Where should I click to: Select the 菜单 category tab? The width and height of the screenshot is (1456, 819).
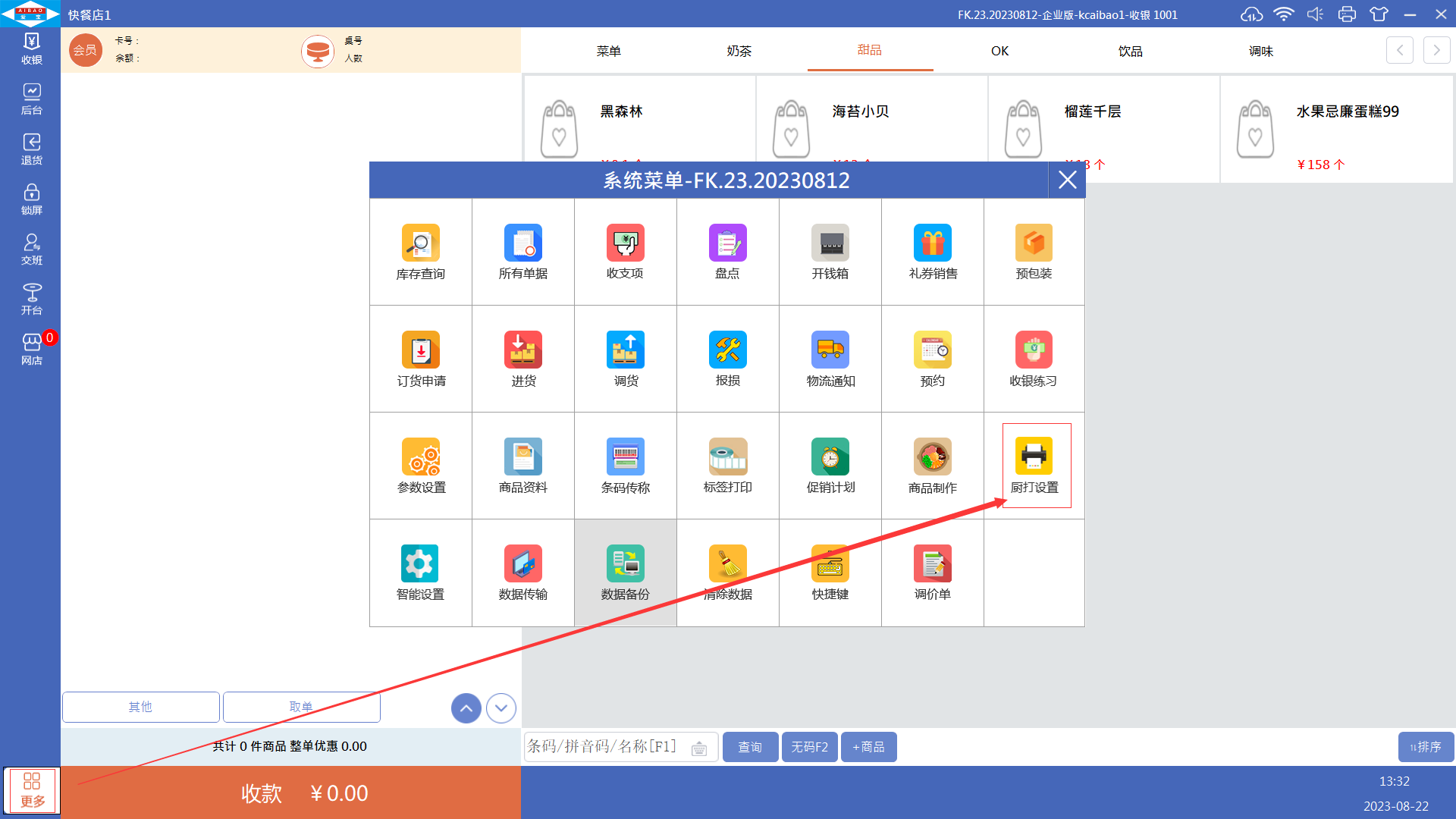click(608, 51)
